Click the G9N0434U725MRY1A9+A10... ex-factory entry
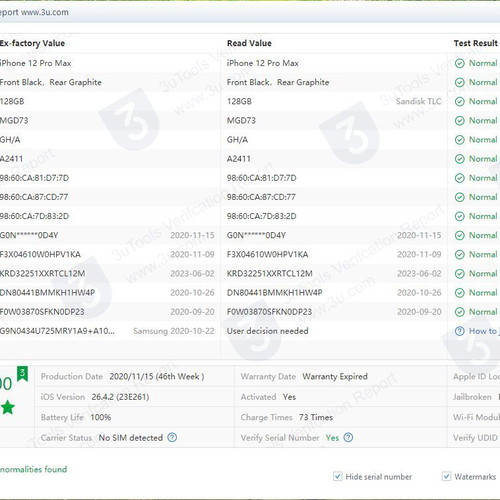The image size is (500, 500). [x=57, y=331]
